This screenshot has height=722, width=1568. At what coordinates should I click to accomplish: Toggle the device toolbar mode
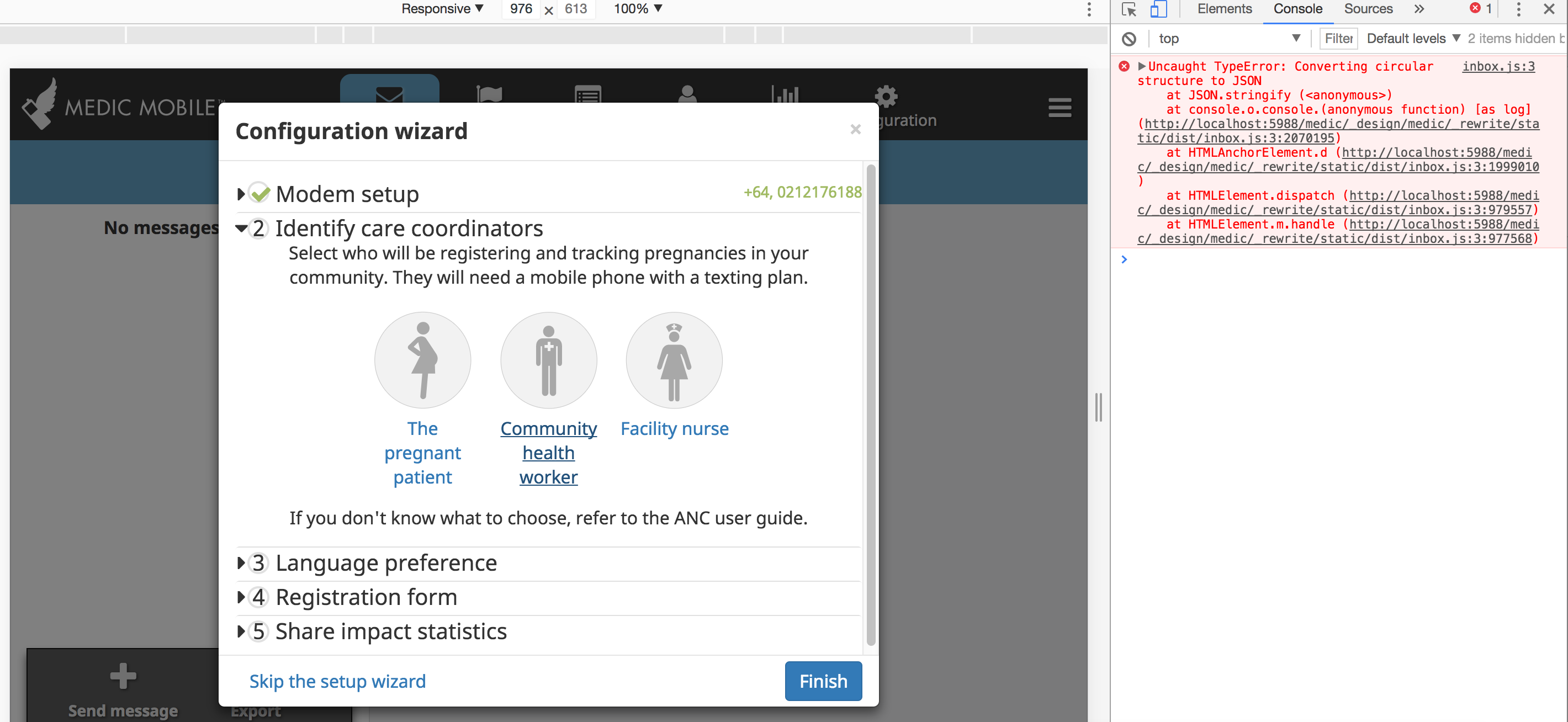pos(1159,10)
